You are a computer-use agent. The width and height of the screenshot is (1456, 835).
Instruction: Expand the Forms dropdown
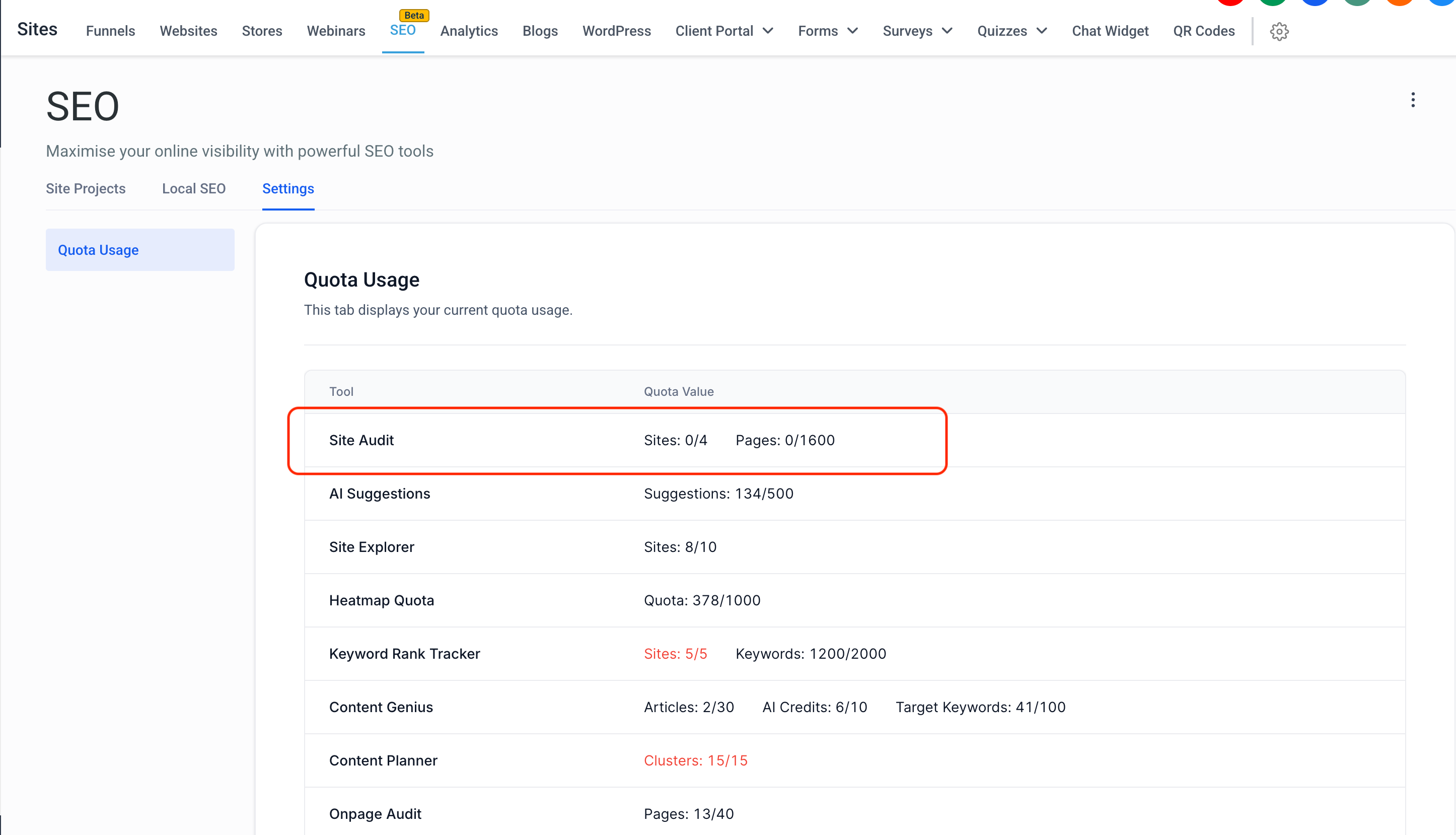pyautogui.click(x=828, y=31)
